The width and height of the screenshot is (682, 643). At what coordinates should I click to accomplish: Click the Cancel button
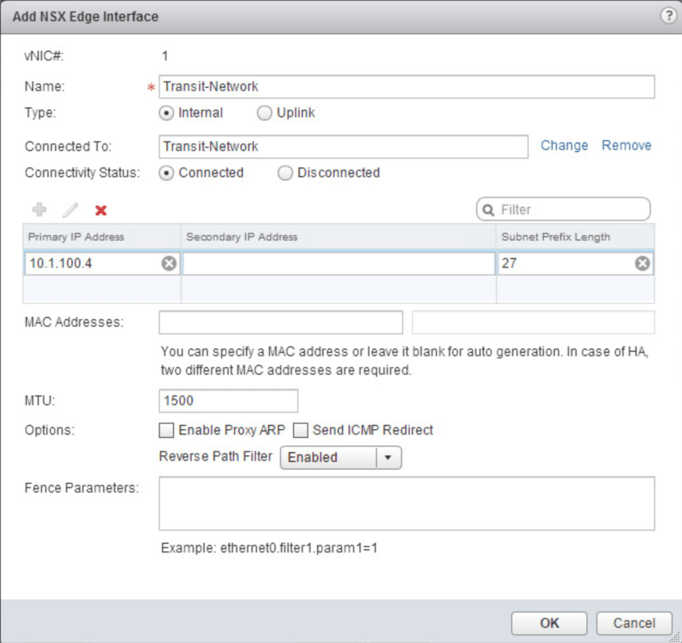tap(634, 623)
